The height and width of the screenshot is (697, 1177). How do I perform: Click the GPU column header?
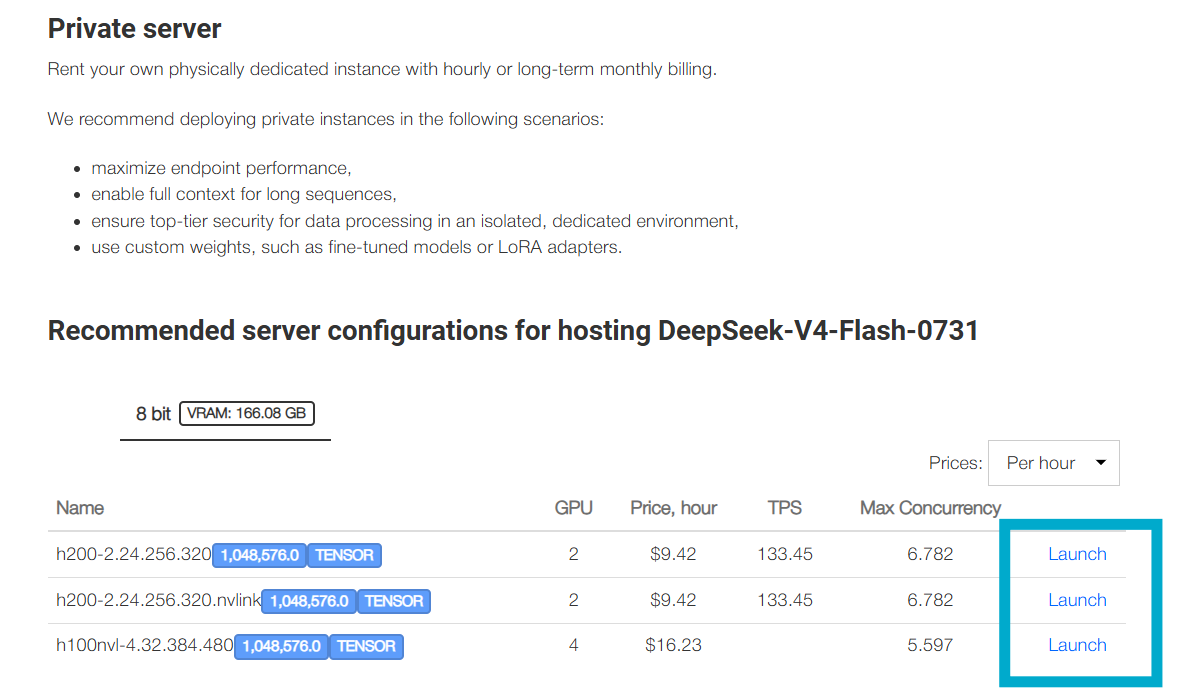click(573, 508)
